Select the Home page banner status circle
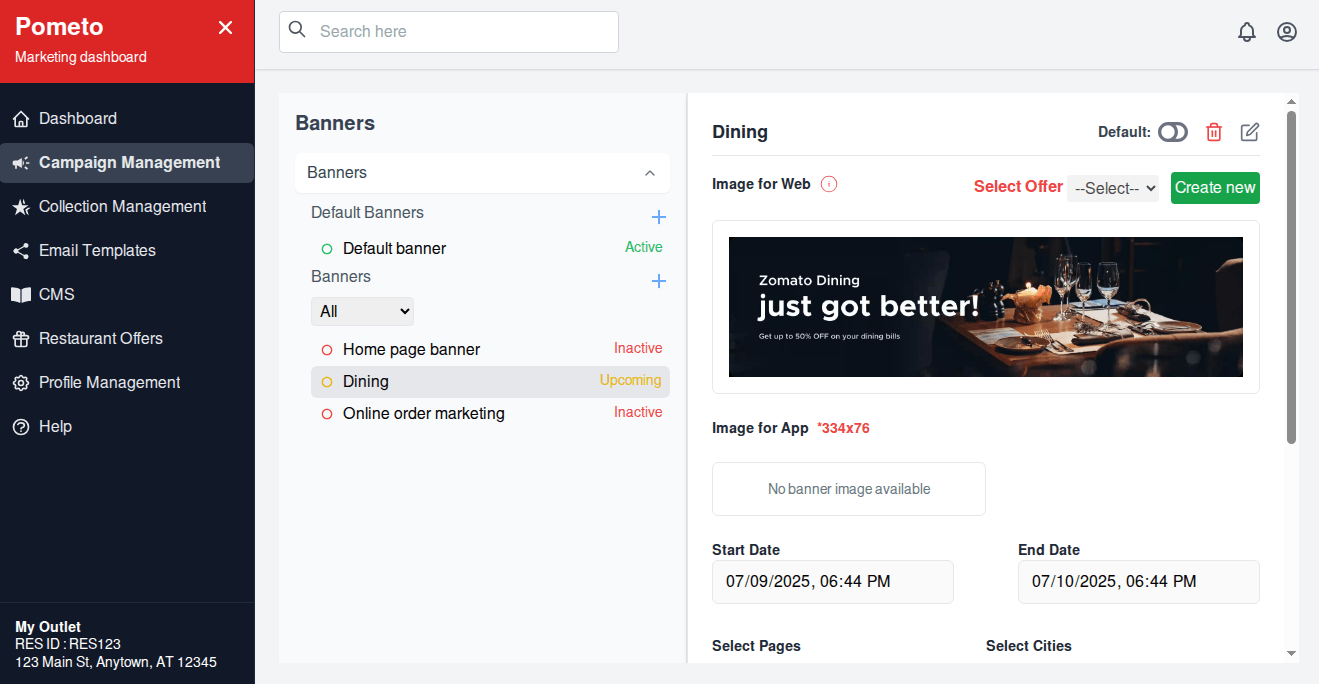The height and width of the screenshot is (684, 1319). coord(327,348)
